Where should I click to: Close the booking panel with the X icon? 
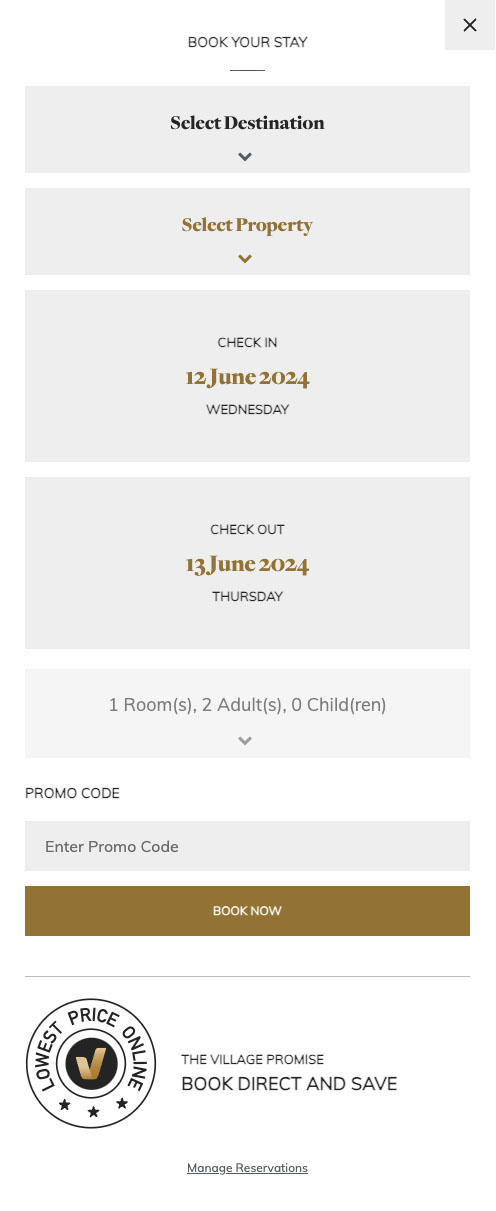470,25
